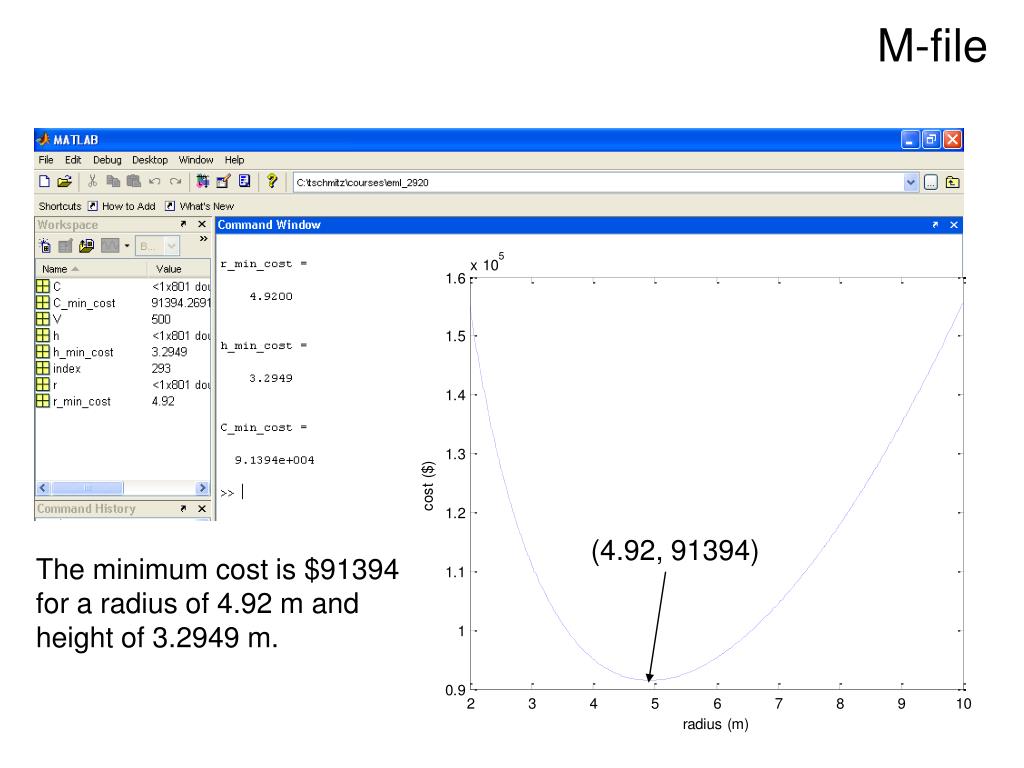
Task: Click the 4.9200 output in the Command Window
Action: (271, 296)
